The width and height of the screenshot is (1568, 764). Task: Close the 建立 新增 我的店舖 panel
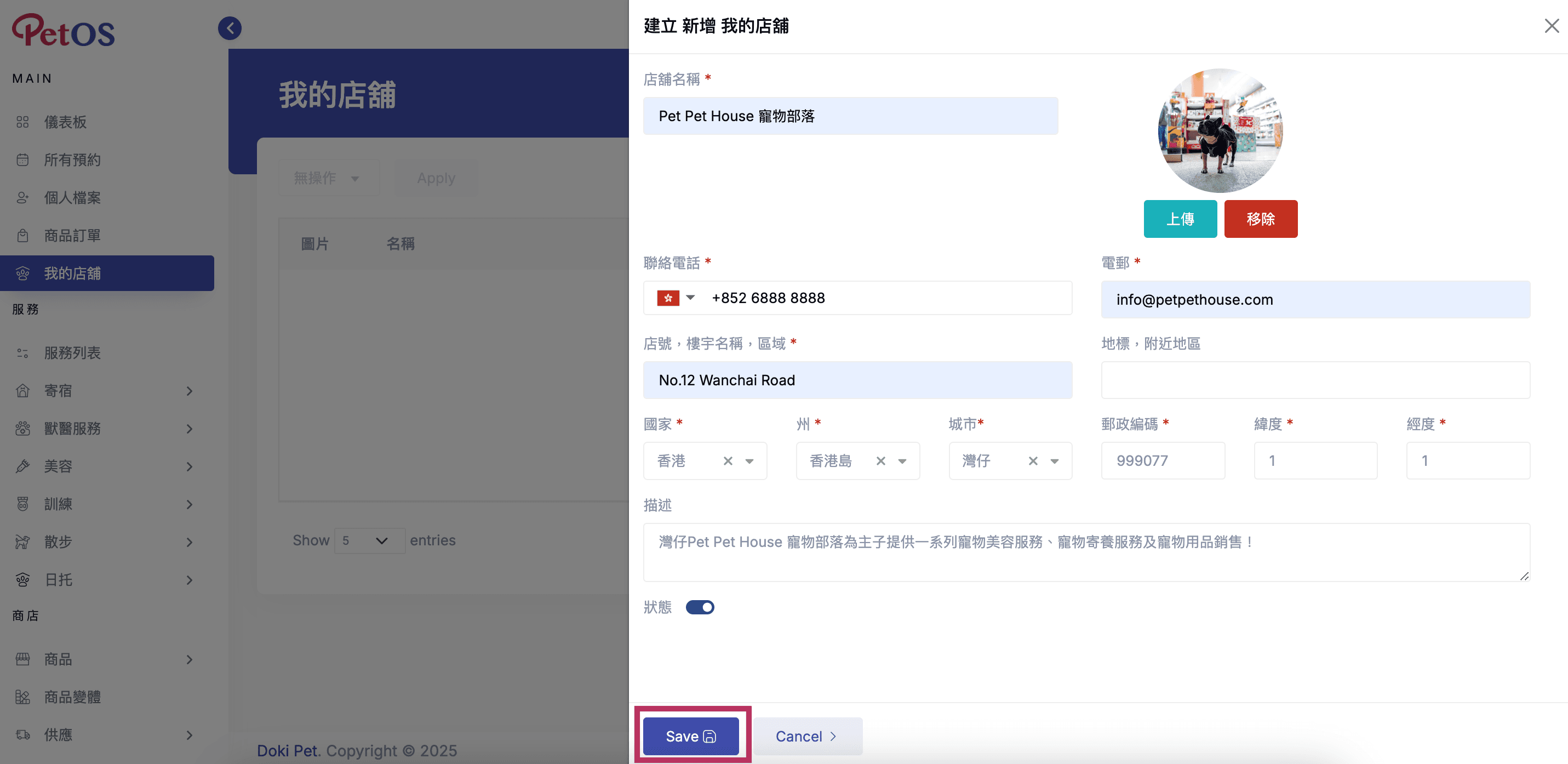tap(1552, 26)
